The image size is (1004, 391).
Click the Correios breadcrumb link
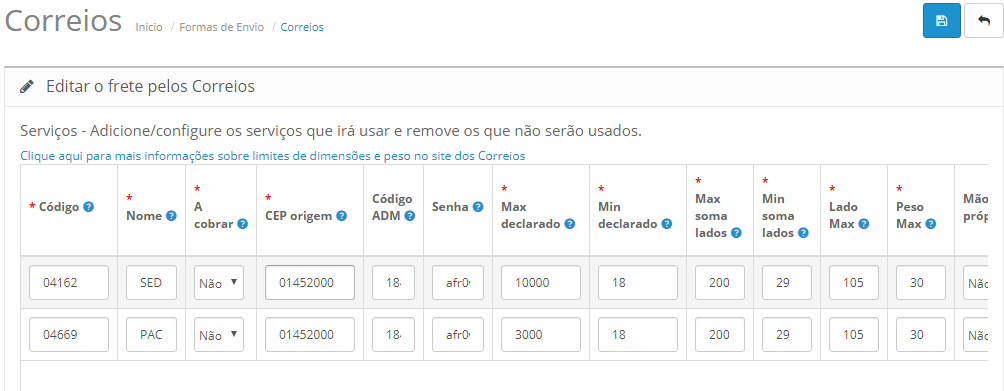[302, 28]
